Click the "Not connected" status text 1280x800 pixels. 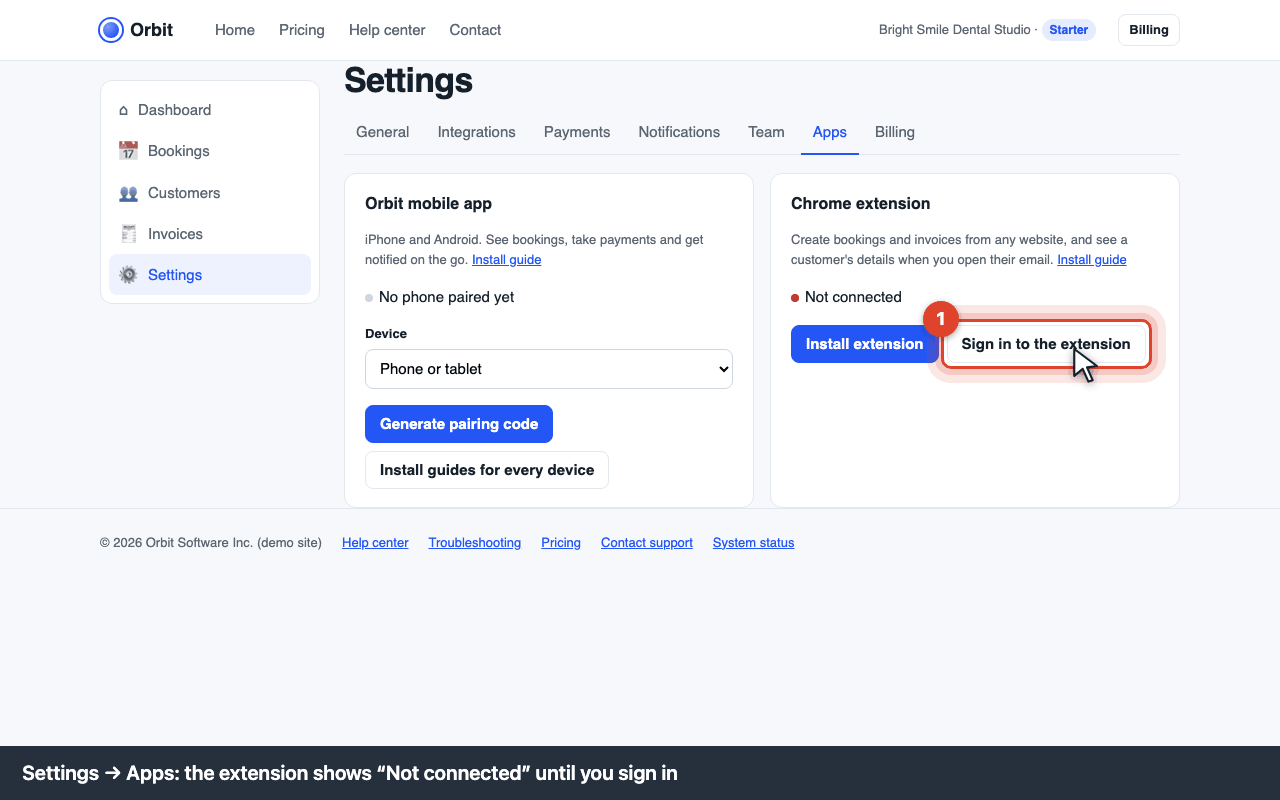coord(853,297)
